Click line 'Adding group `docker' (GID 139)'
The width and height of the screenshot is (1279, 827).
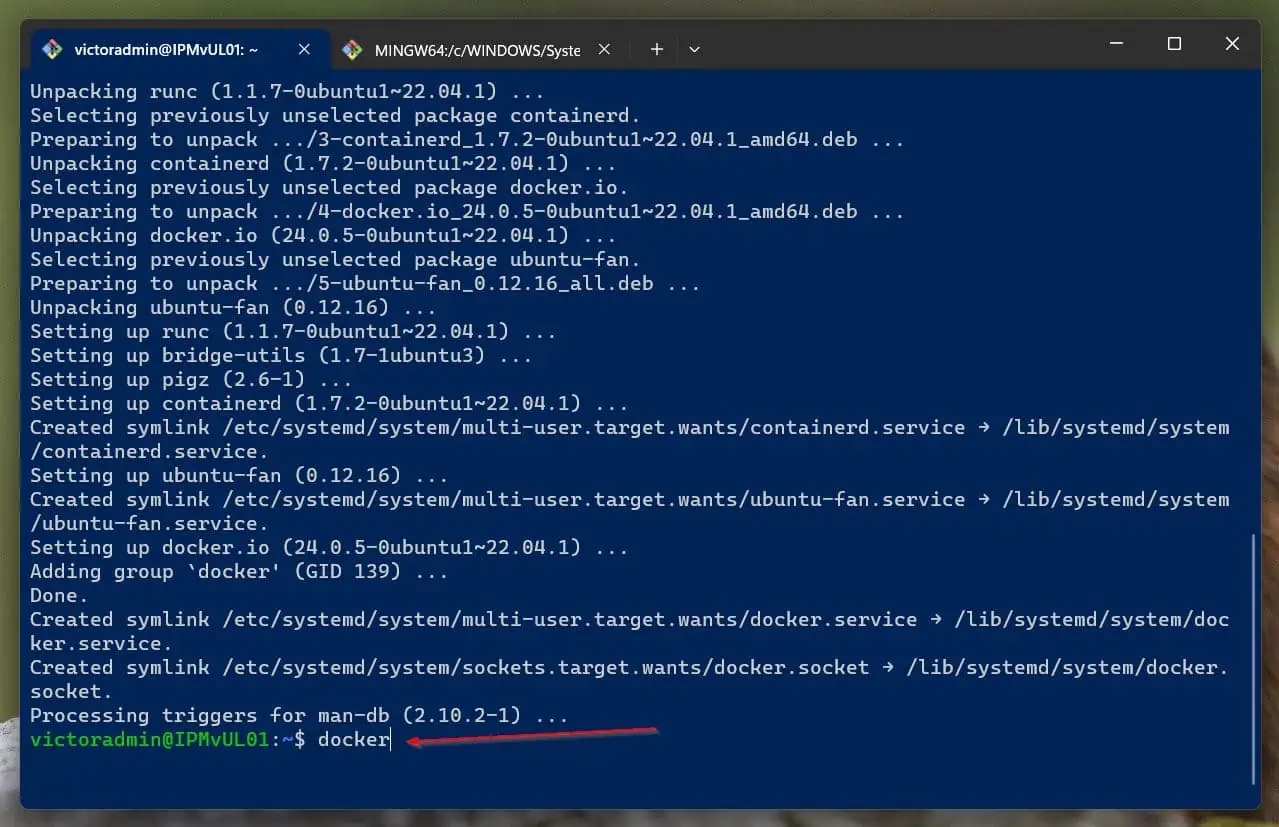click(x=239, y=572)
